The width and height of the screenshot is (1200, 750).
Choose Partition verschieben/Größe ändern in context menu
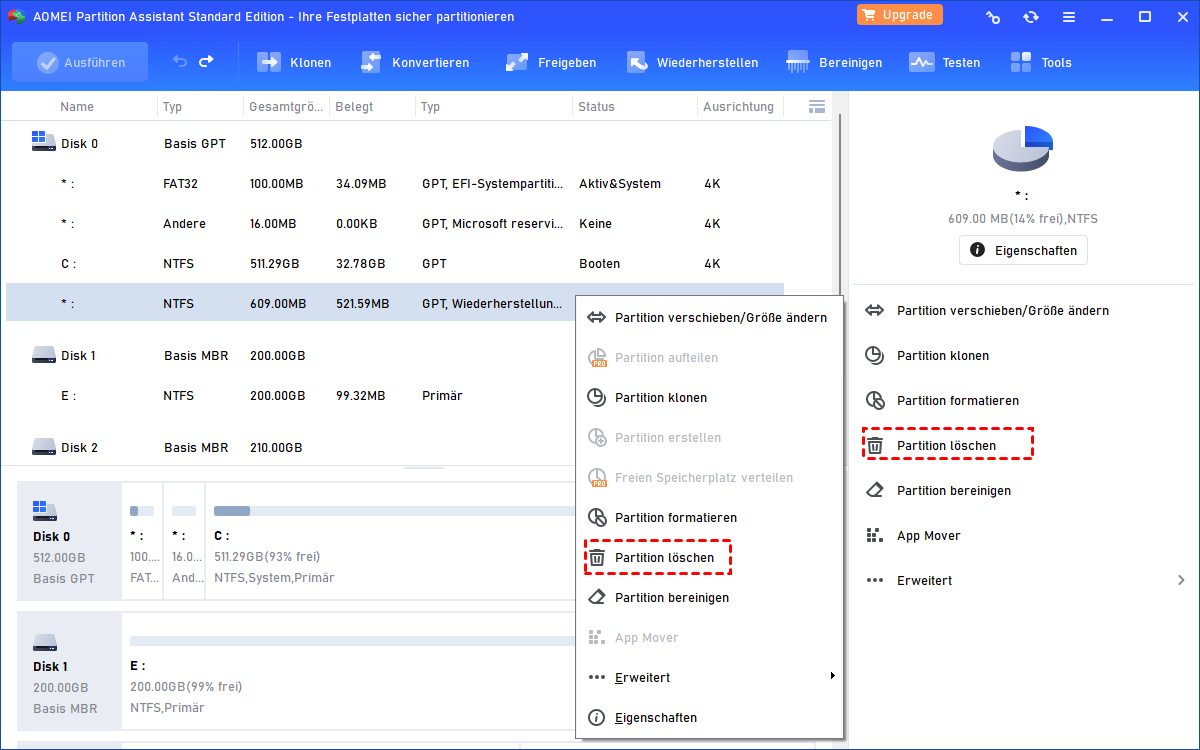709,318
